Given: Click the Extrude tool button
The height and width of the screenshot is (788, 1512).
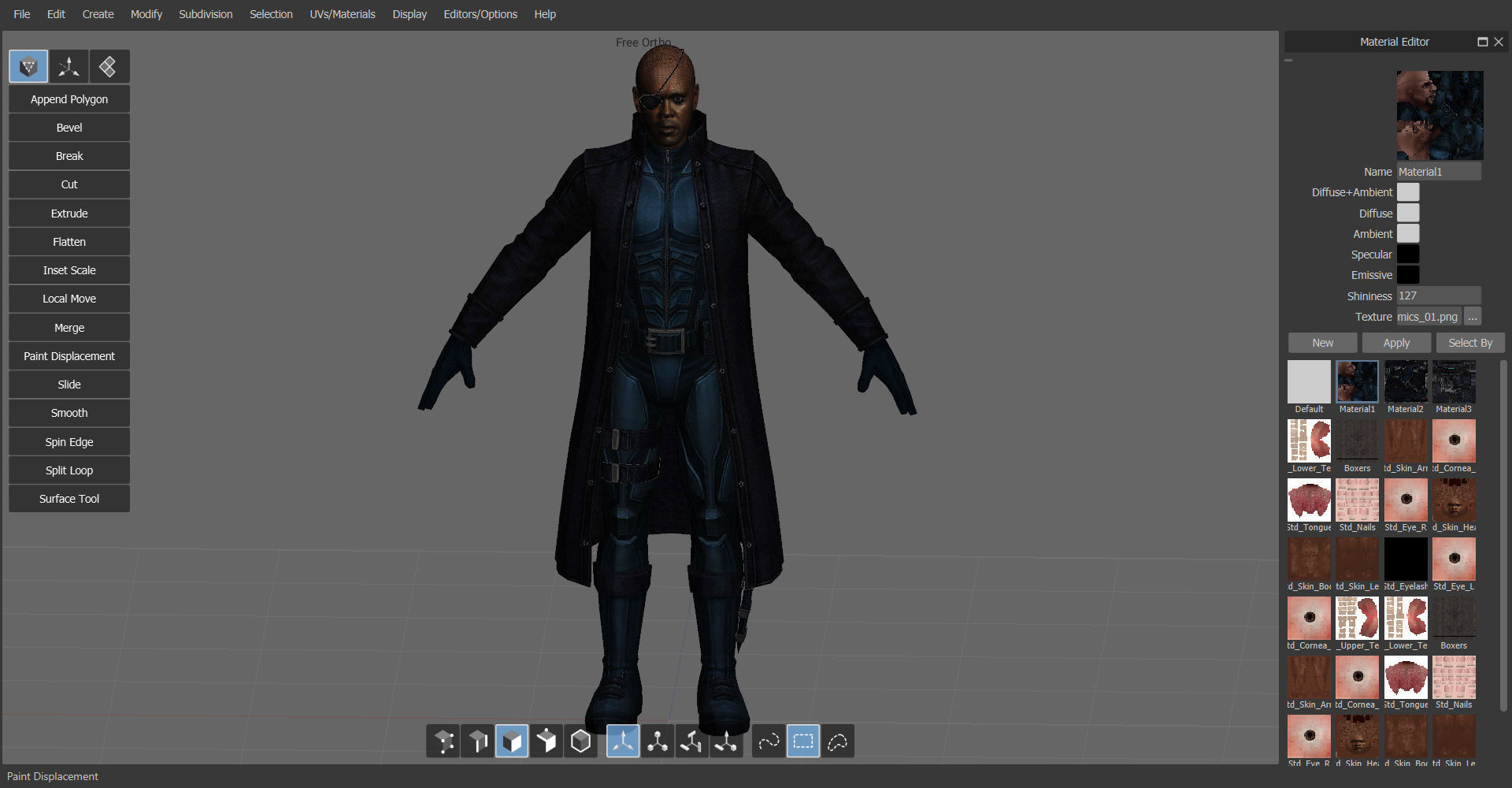Looking at the screenshot, I should click(69, 214).
